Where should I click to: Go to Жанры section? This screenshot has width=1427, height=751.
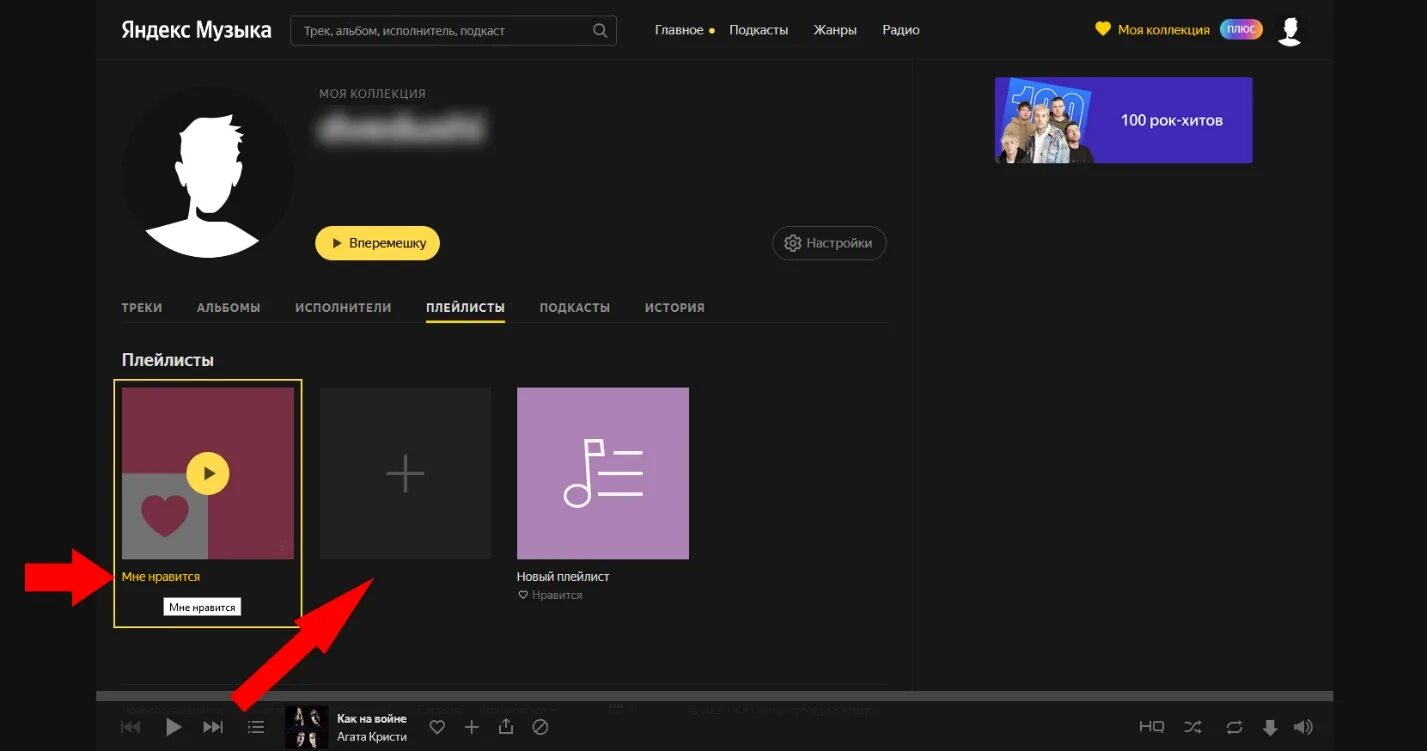coord(835,30)
